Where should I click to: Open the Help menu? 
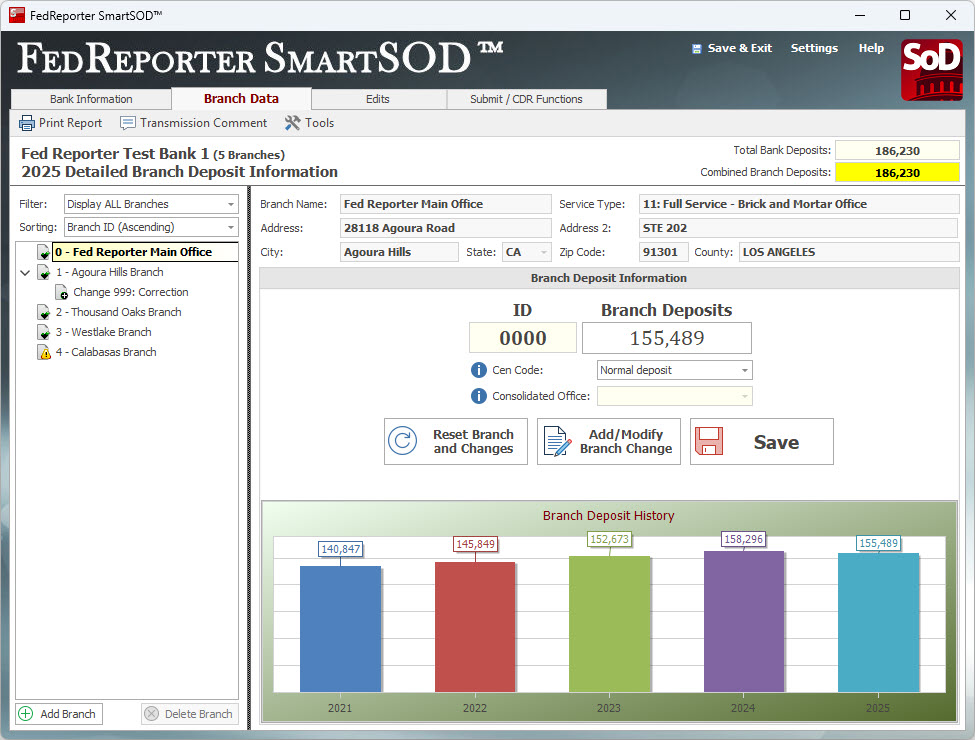click(871, 48)
